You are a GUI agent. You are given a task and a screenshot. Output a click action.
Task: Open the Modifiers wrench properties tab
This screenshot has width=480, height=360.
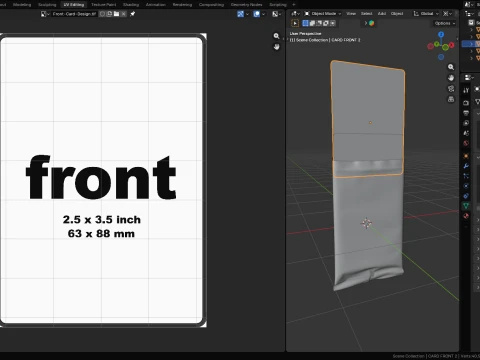point(466,166)
